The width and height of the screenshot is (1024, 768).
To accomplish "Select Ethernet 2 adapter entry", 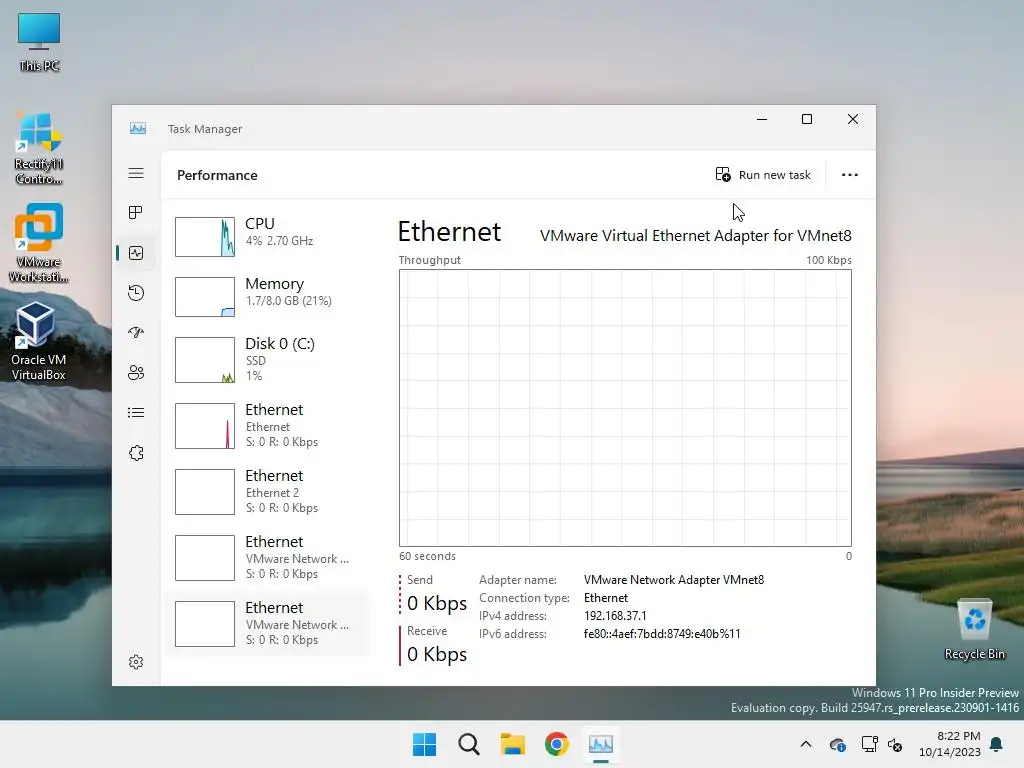I will tap(268, 491).
